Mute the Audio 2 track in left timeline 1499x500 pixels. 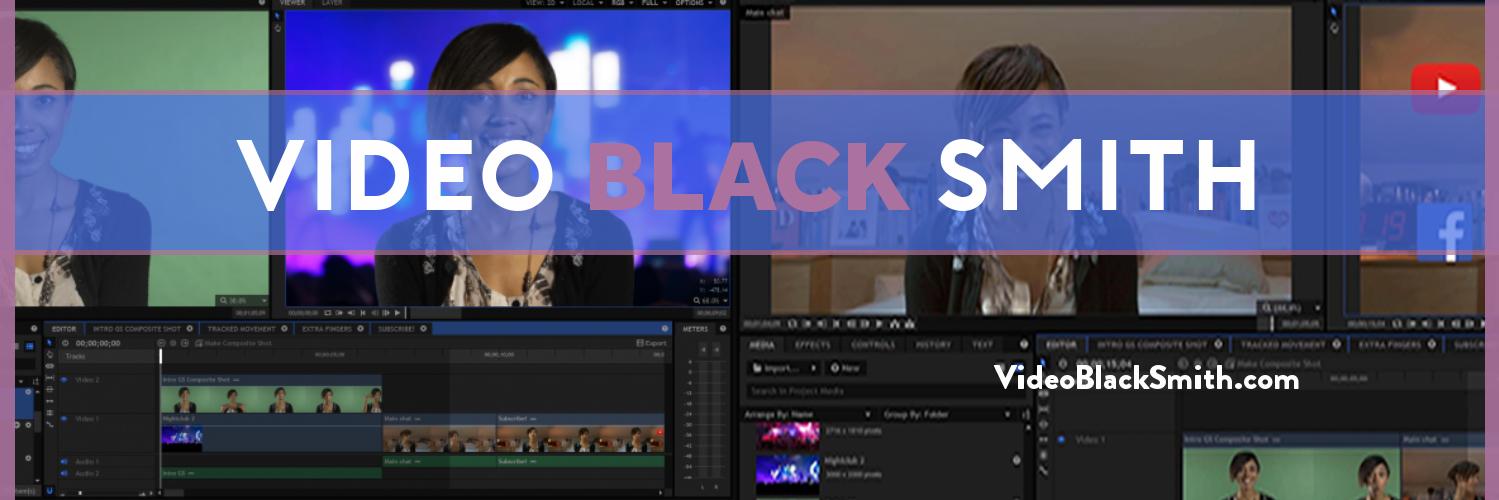(64, 472)
